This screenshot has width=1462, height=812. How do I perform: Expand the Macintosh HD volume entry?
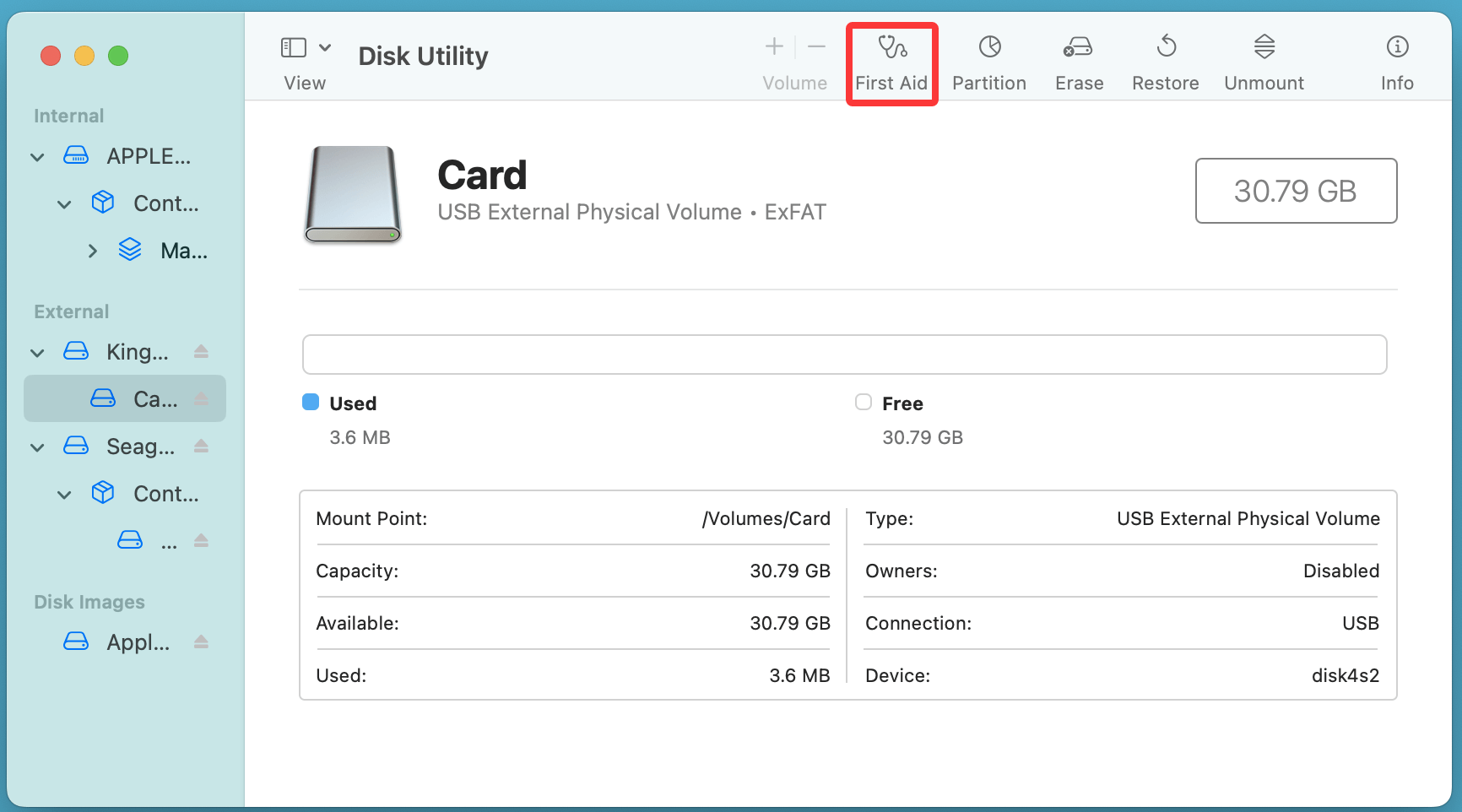click(93, 250)
